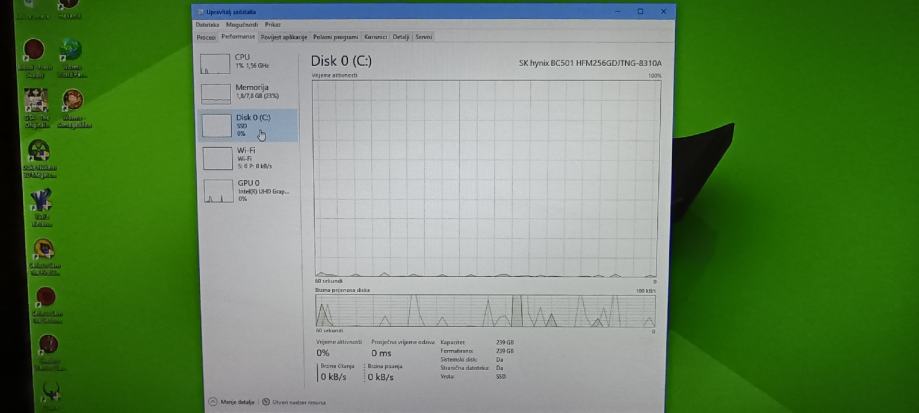Click the resource monitor icon at bottom

coord(266,402)
